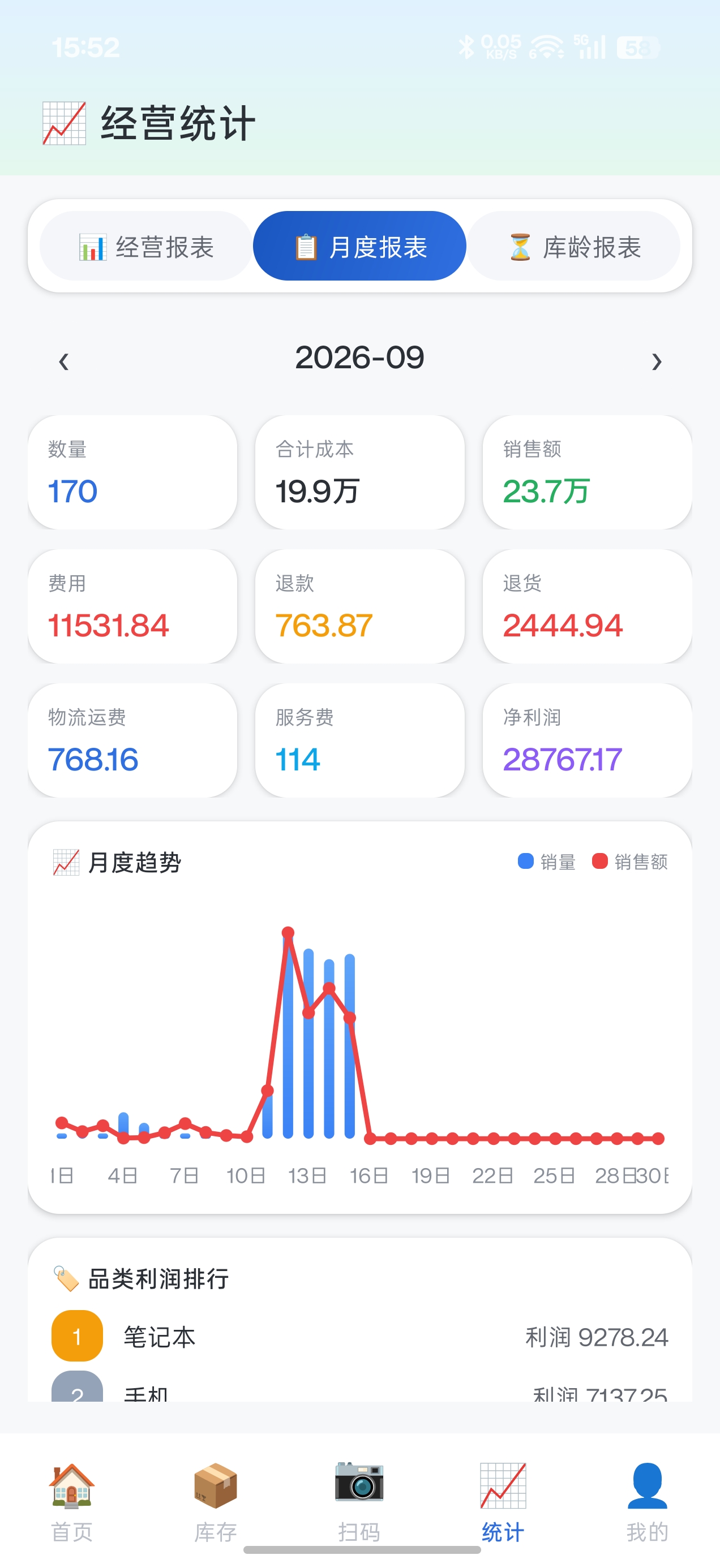720x1568 pixels.
Task: Go to next month arrow
Action: click(x=656, y=361)
